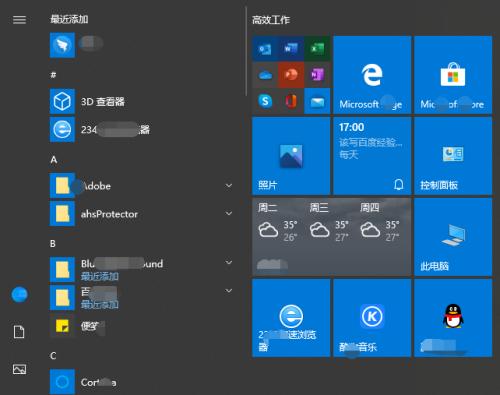The height and width of the screenshot is (395, 500).
Task: Expand the ahsProtector folder chevron
Action: (229, 213)
